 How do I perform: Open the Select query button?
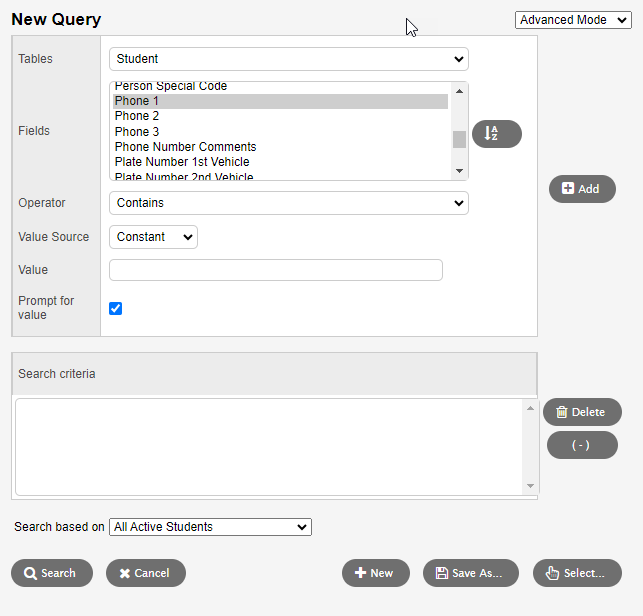pos(576,573)
